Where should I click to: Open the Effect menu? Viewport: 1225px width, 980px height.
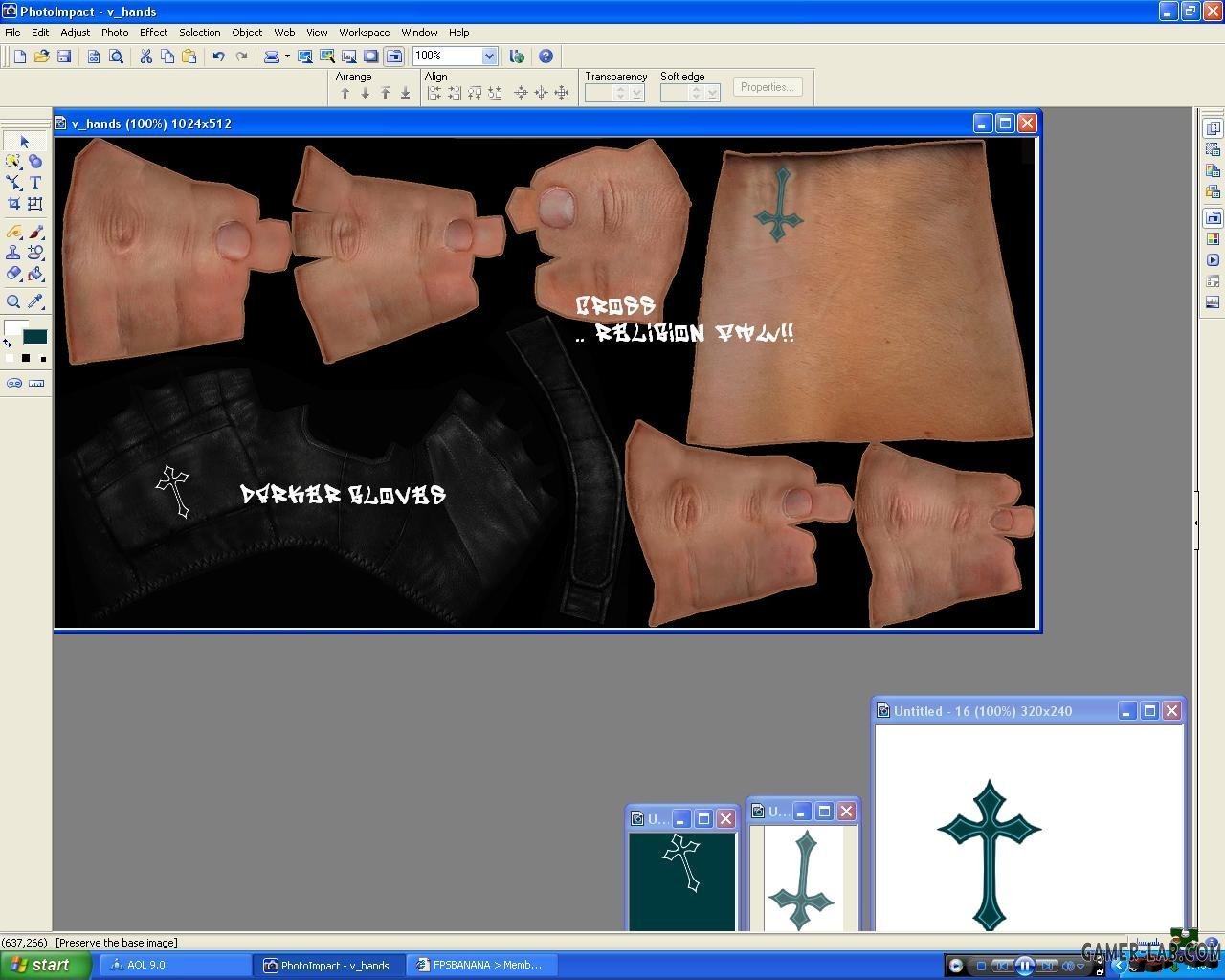153,33
